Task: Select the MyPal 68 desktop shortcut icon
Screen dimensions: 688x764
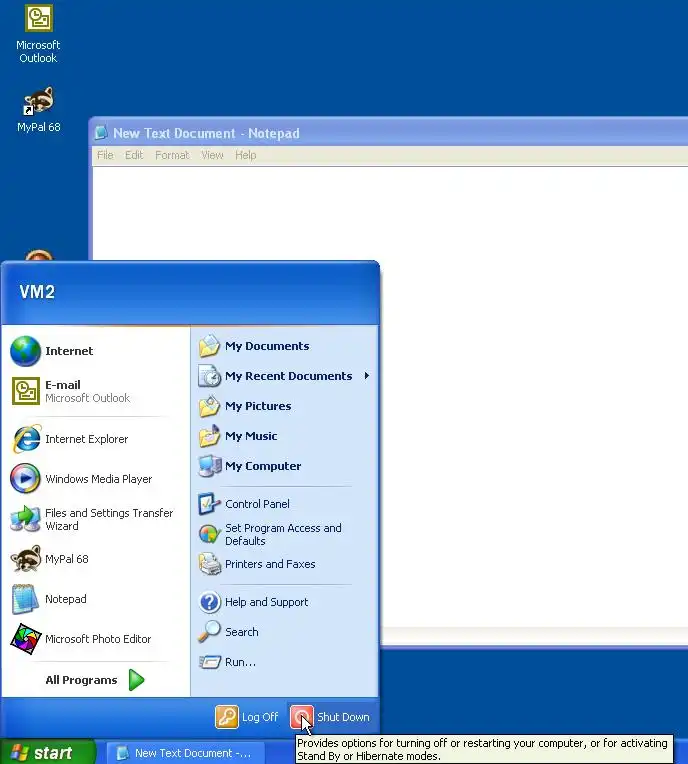Action: 38,101
